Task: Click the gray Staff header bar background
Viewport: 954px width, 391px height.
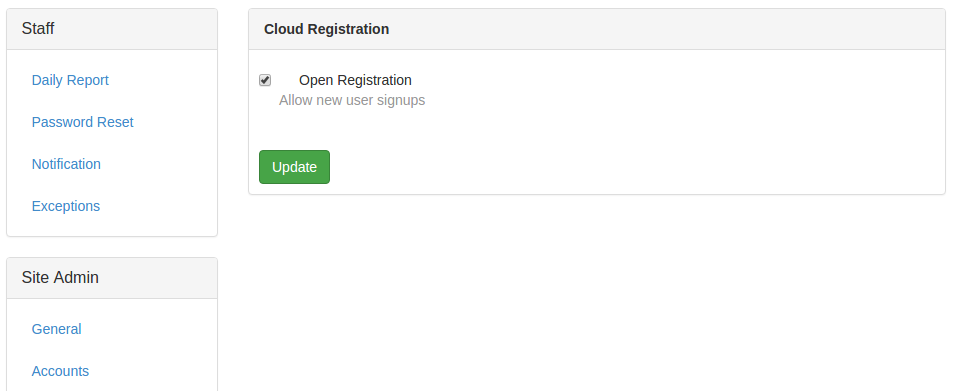Action: pyautogui.click(x=134, y=29)
